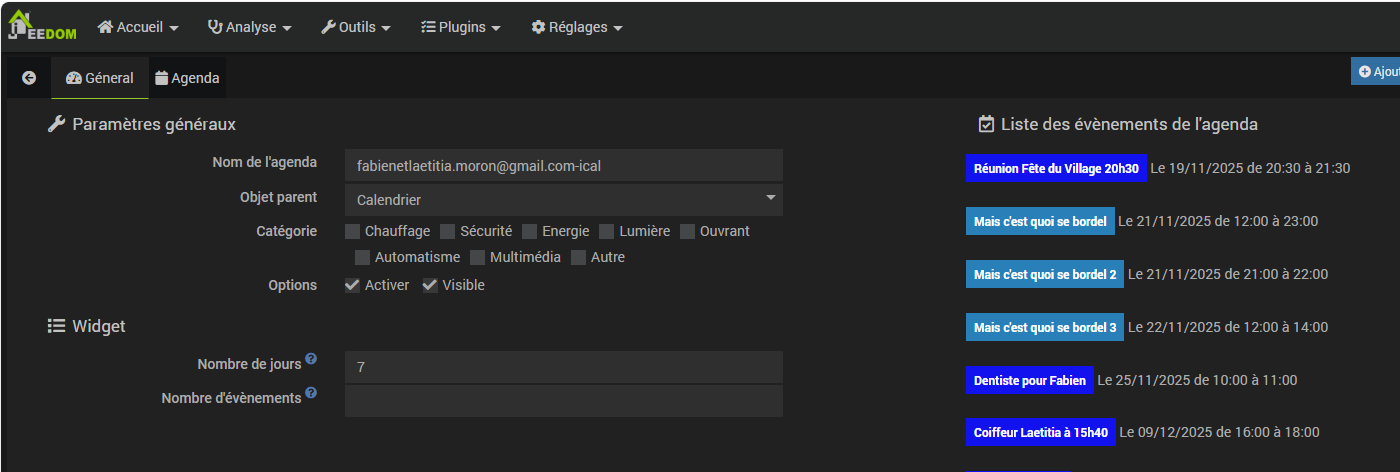The width and height of the screenshot is (1400, 472).
Task: Click the Liste des évènements de l'agenda heading
Action: point(1129,124)
